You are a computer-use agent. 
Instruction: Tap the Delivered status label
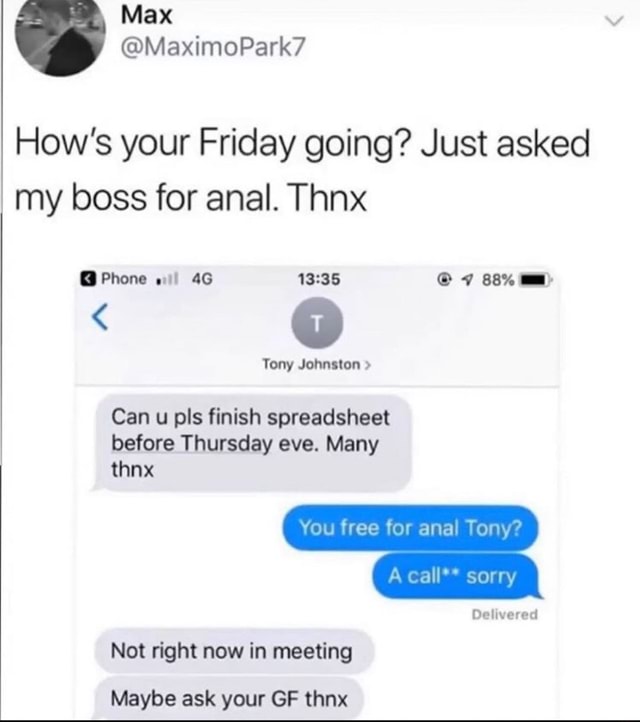tap(505, 614)
